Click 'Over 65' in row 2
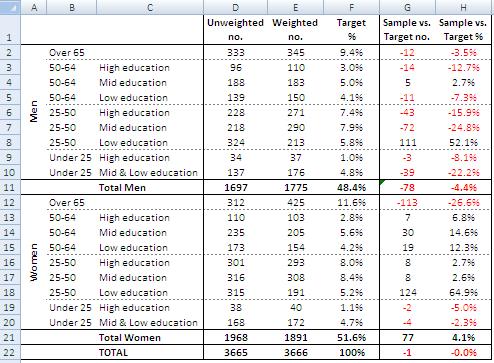Viewport: 494px width, 363px height. pyautogui.click(x=67, y=53)
